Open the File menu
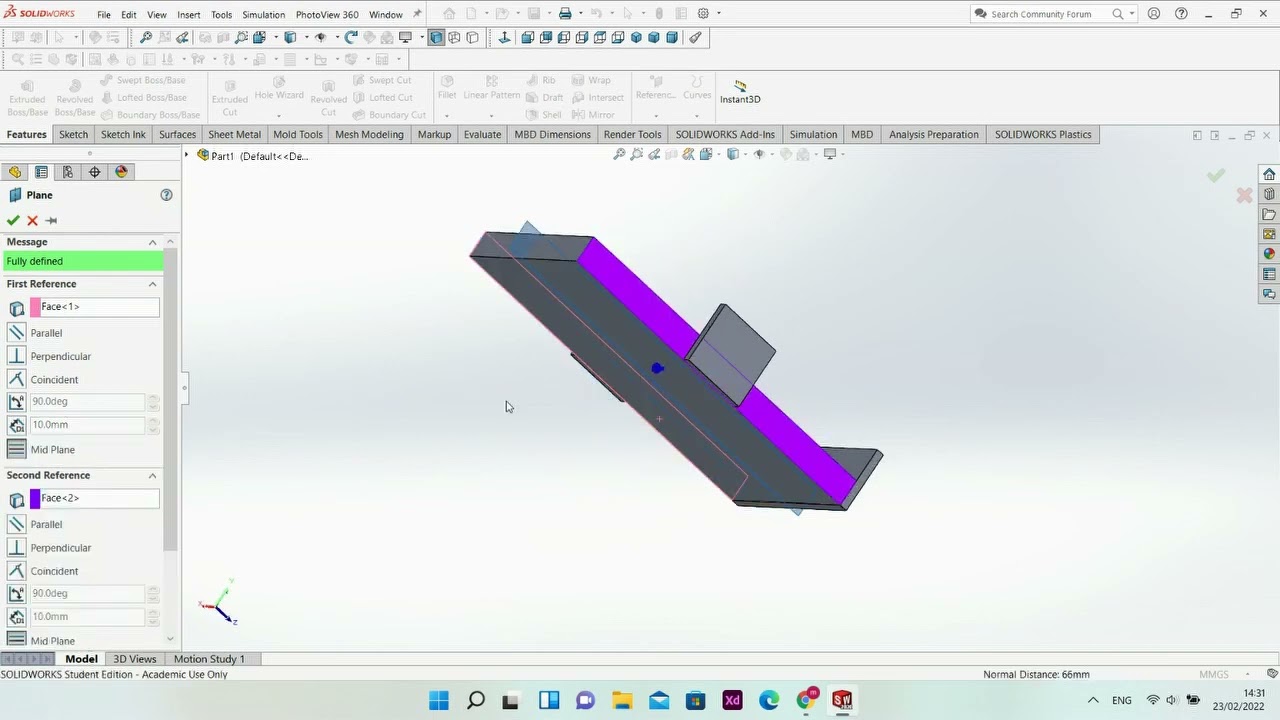The image size is (1280, 720). (104, 15)
